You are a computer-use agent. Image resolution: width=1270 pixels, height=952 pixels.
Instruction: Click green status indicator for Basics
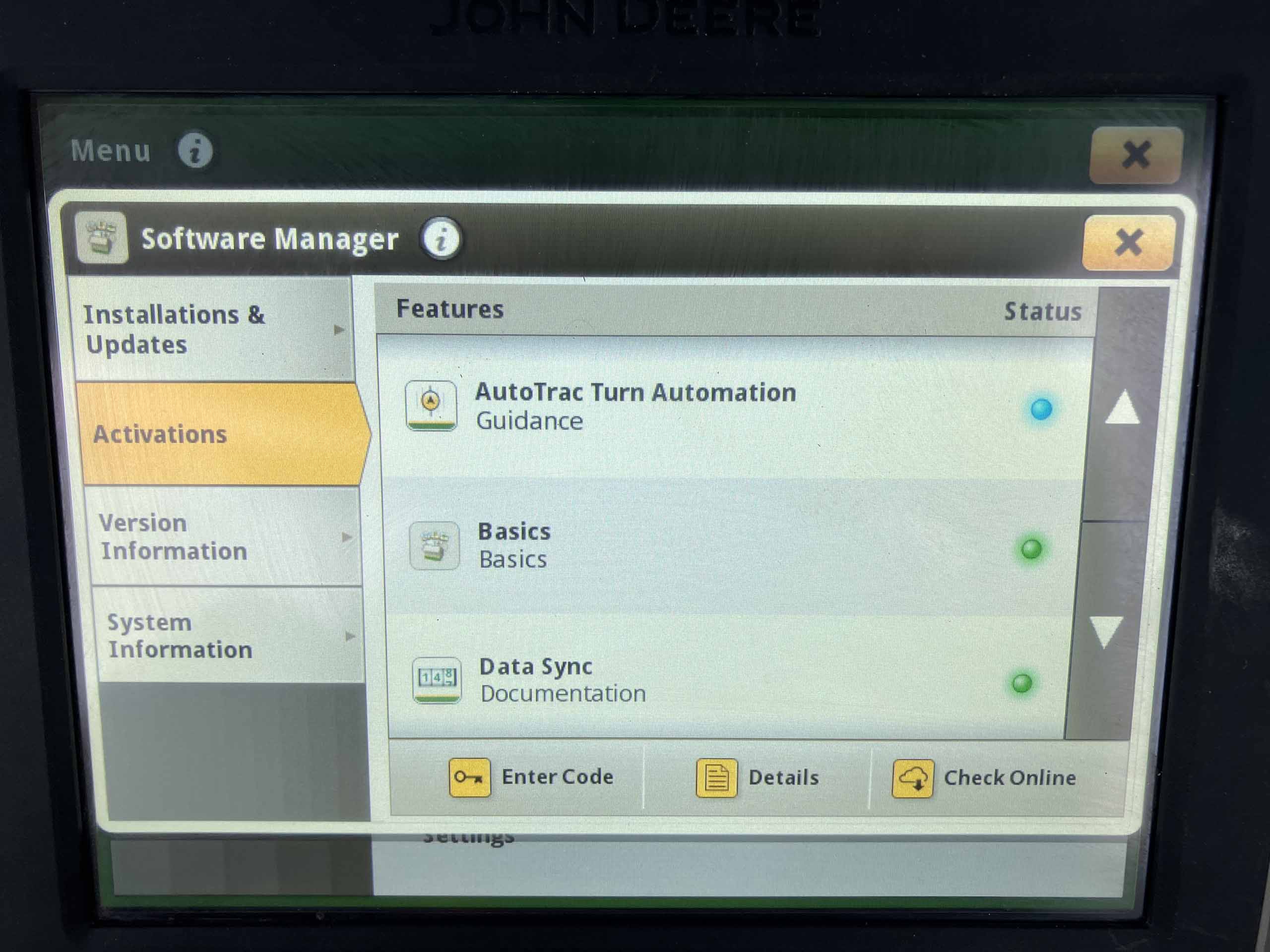point(1031,548)
